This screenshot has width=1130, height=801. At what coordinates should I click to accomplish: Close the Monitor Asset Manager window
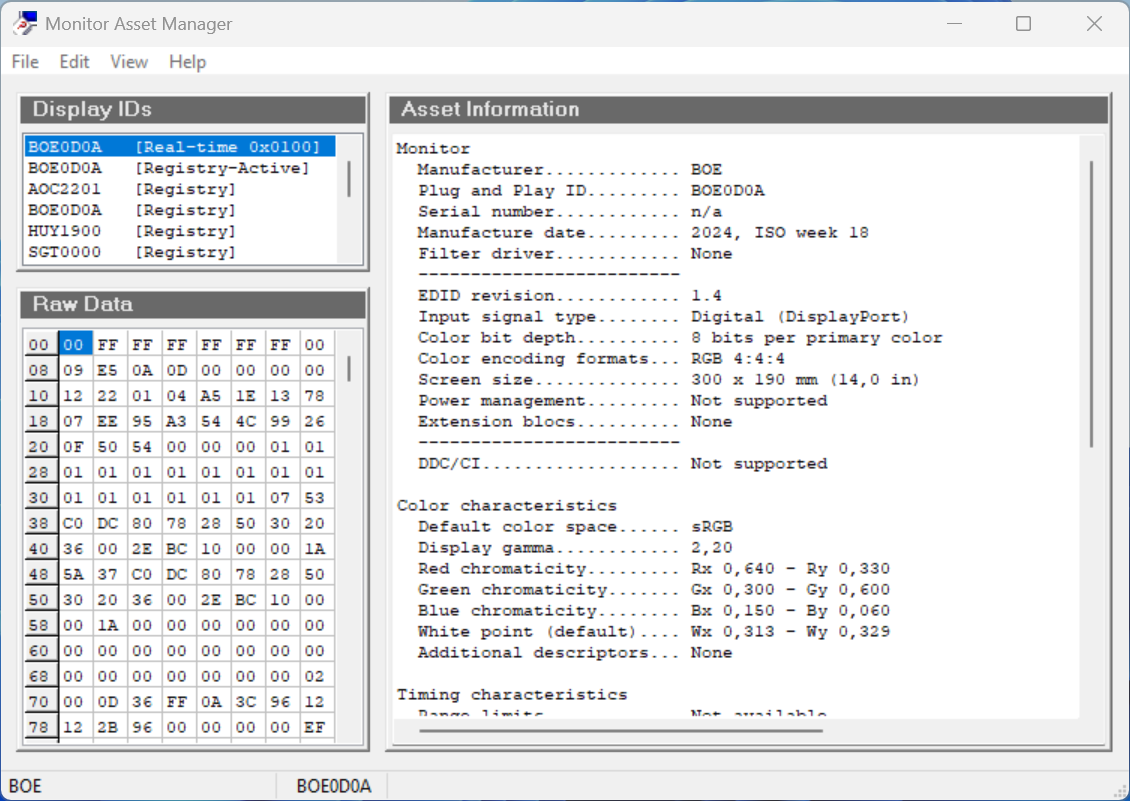click(x=1094, y=24)
